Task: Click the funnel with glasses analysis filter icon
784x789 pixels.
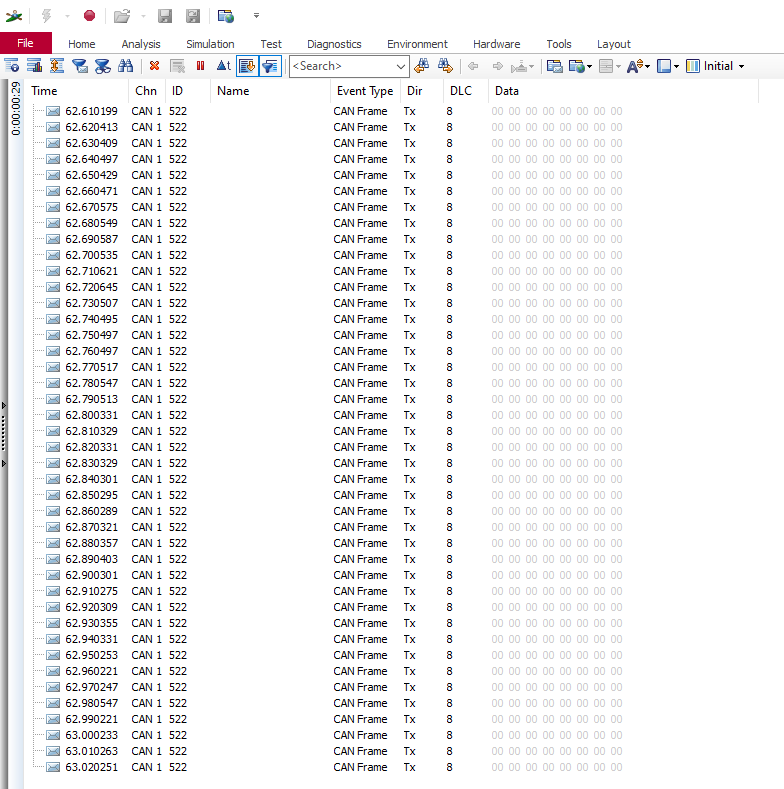Action: click(x=103, y=66)
